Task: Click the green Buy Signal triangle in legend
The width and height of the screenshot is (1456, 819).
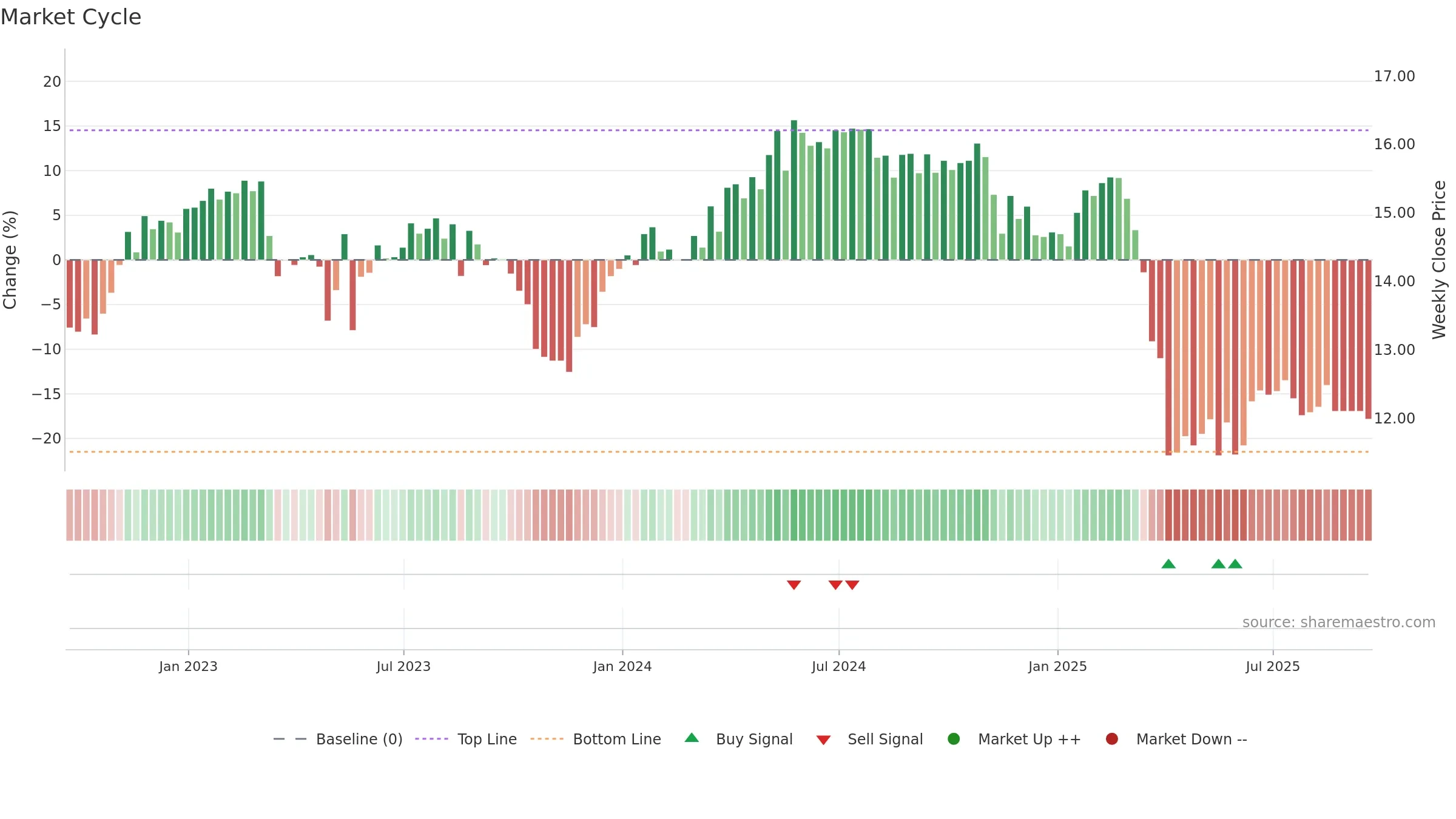Action: click(692, 738)
